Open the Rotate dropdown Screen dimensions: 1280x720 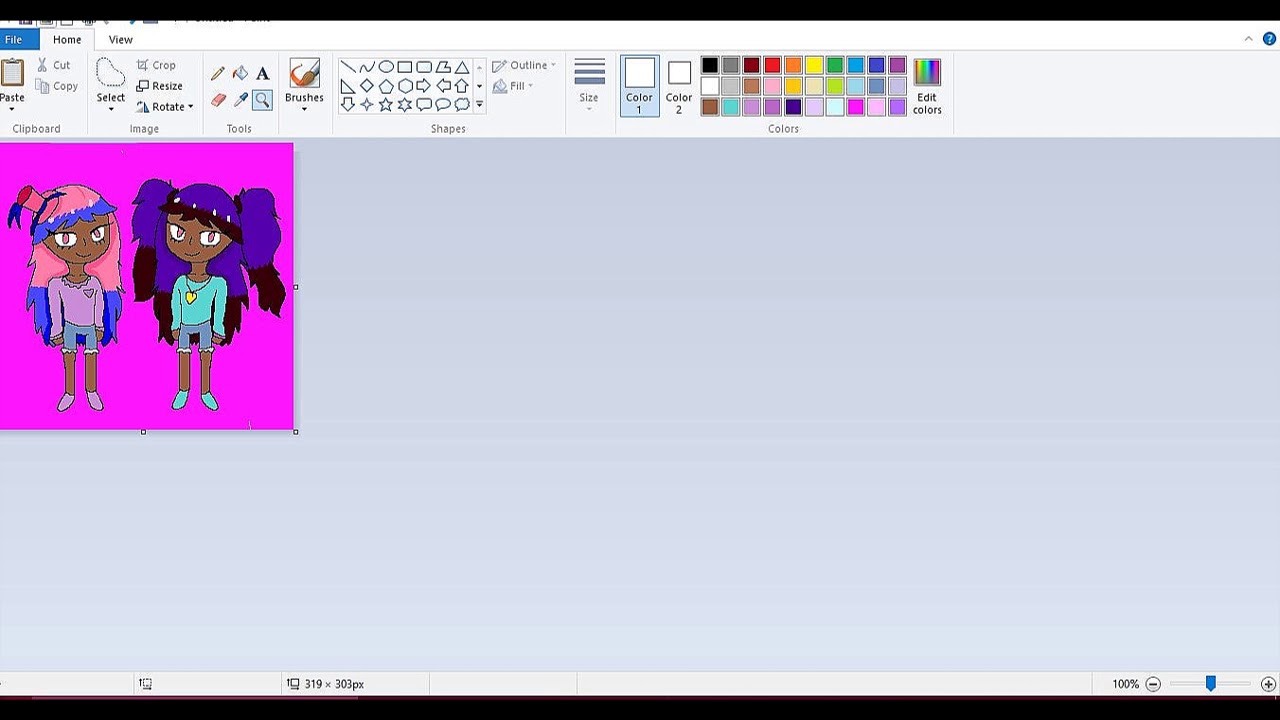click(165, 107)
